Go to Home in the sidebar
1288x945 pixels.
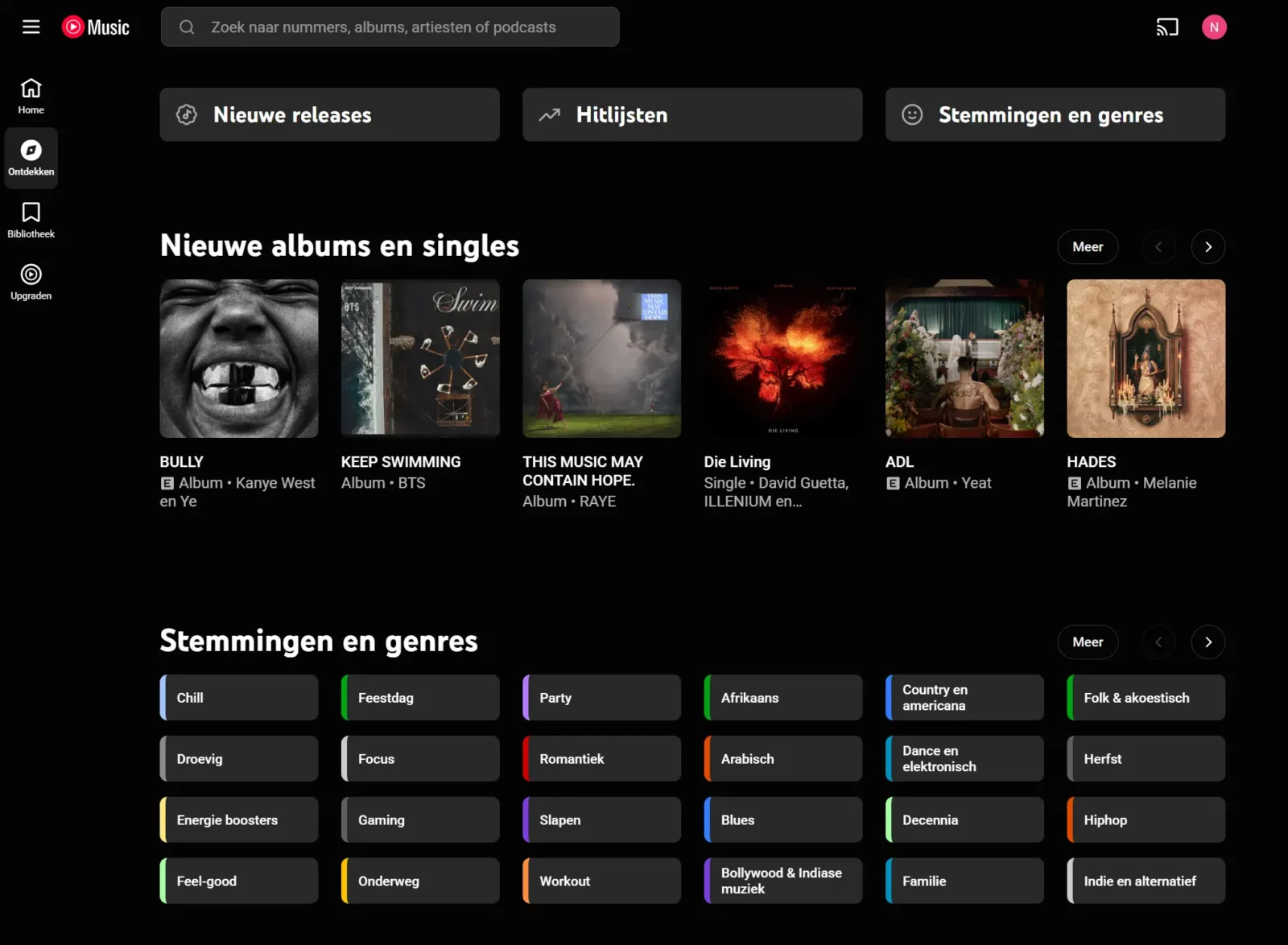coord(31,95)
